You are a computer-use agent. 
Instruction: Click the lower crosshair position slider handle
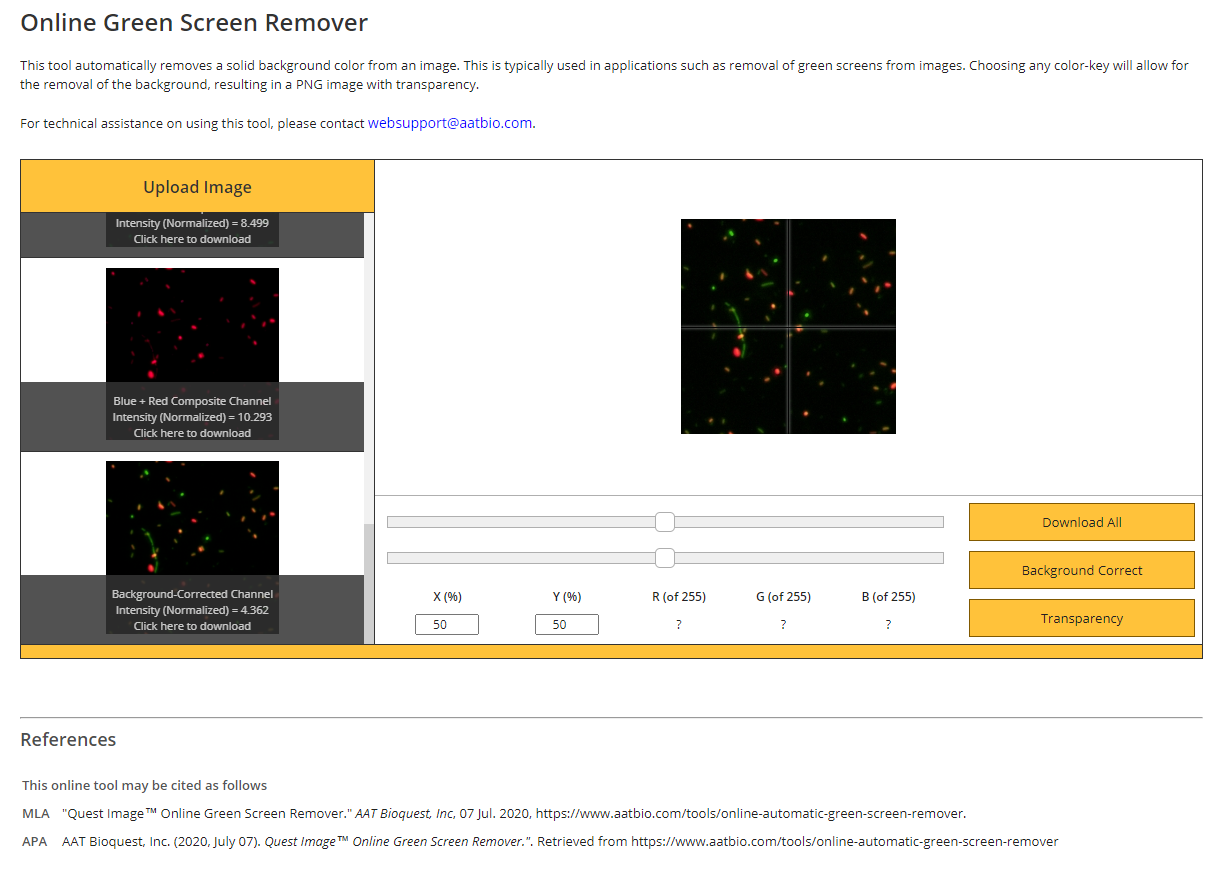[665, 557]
